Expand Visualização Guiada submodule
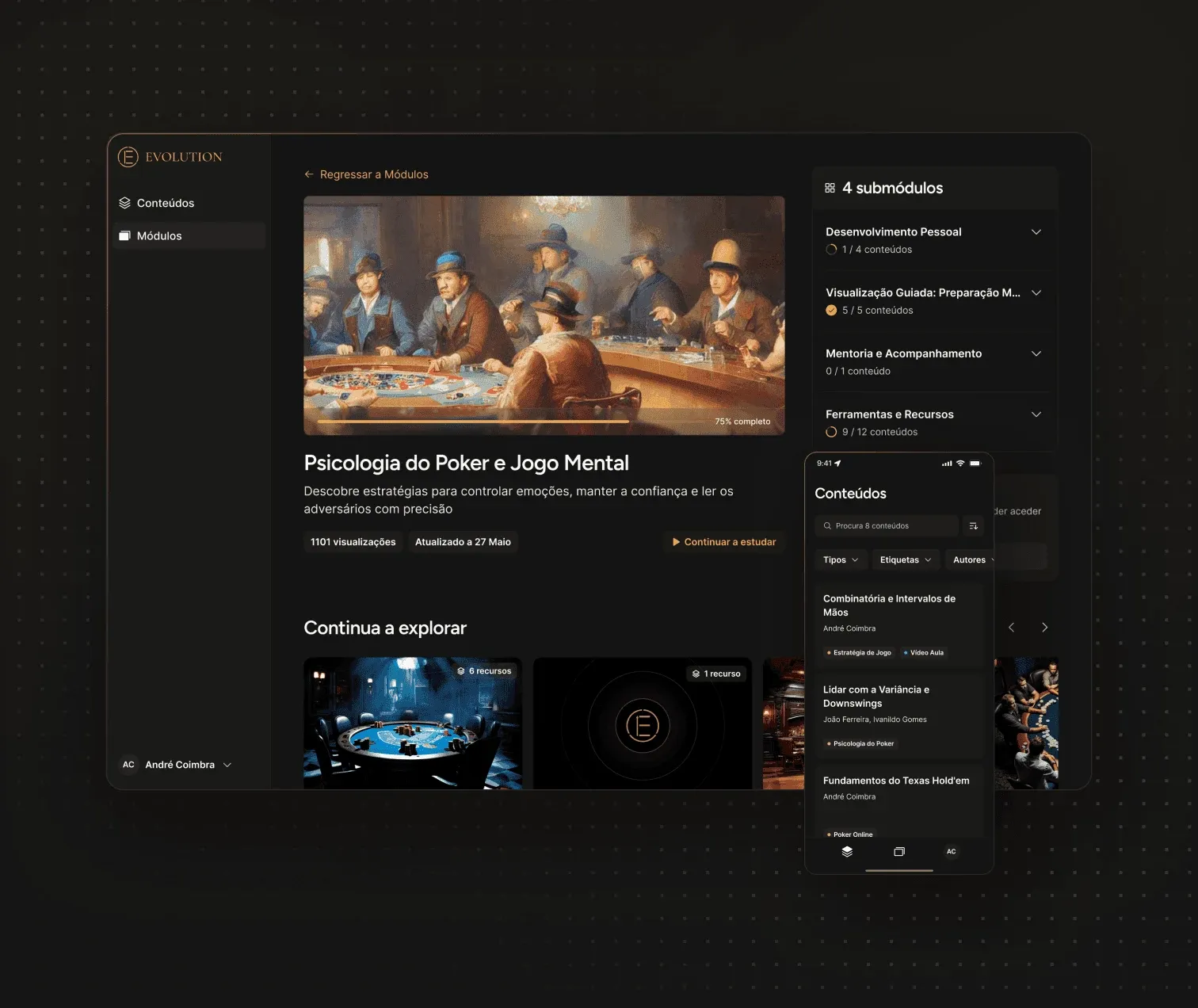This screenshot has height=1008, width=1198. click(1036, 292)
